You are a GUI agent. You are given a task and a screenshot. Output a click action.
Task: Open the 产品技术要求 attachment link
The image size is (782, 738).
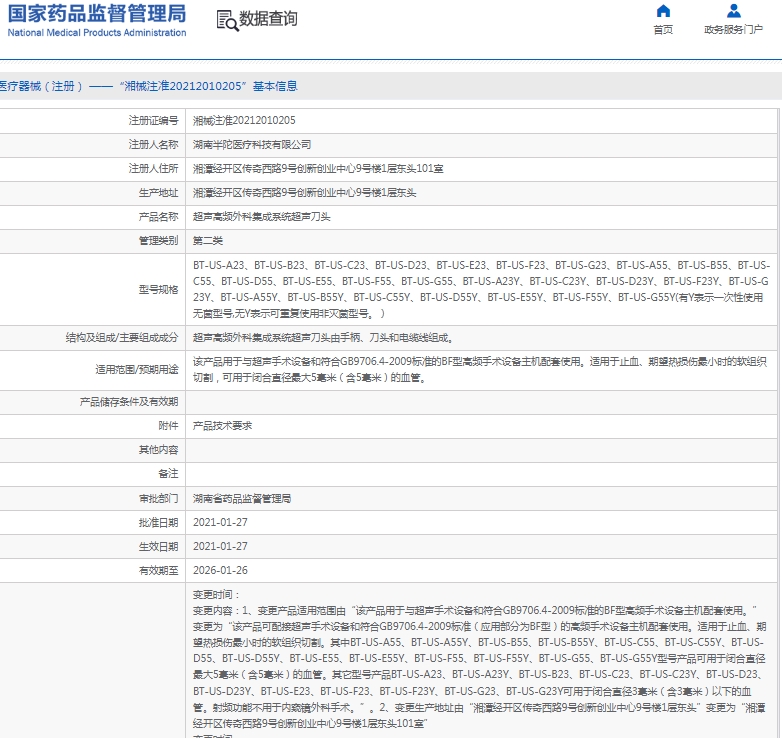point(222,426)
